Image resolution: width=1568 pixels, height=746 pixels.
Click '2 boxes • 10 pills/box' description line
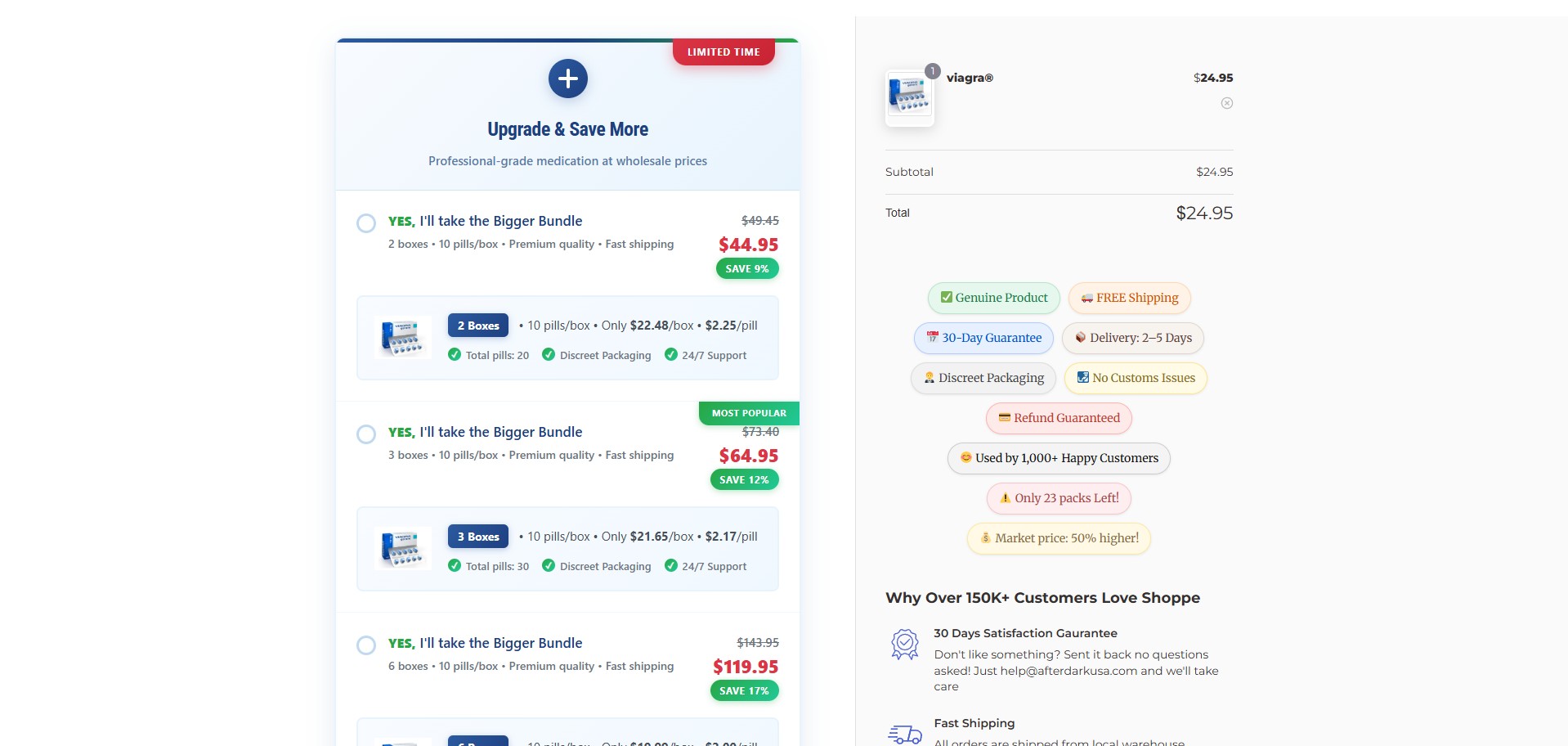click(531, 244)
